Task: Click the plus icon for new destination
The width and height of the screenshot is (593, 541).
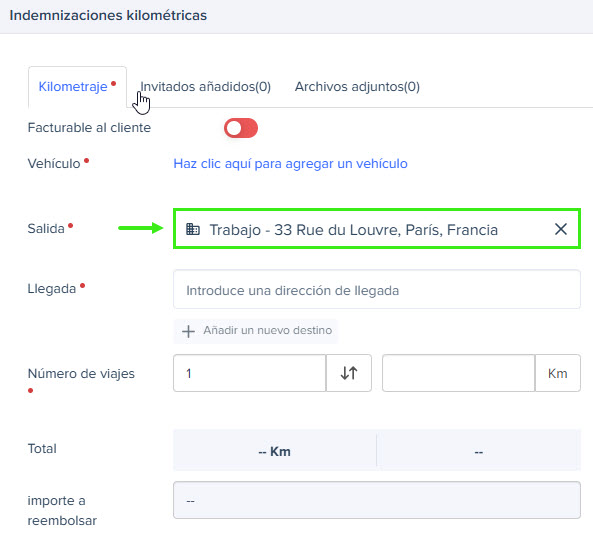Action: click(x=188, y=331)
